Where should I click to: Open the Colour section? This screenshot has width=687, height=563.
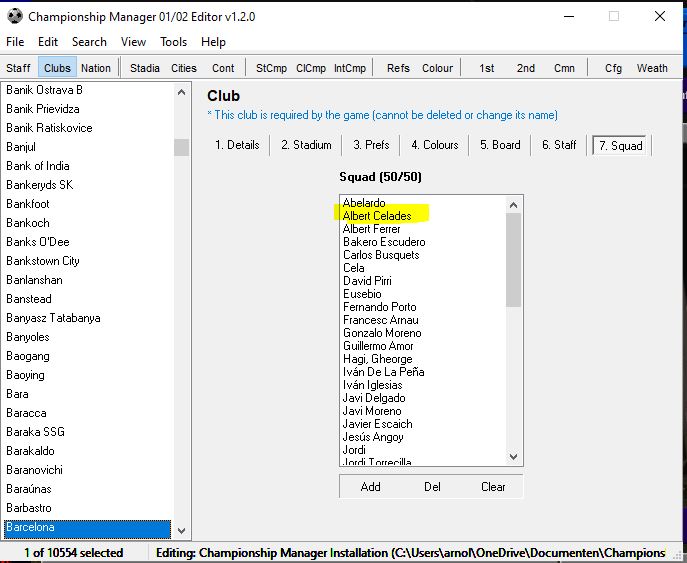[437, 68]
